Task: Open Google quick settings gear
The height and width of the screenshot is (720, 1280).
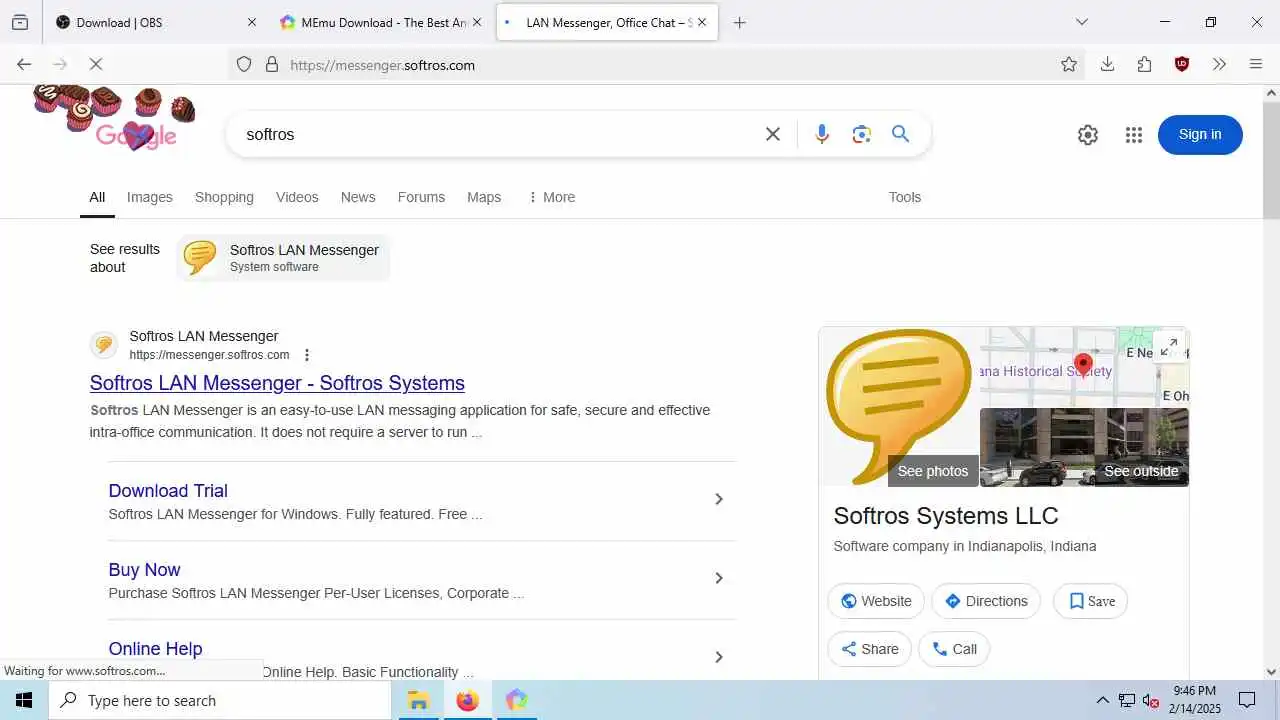Action: (1088, 135)
